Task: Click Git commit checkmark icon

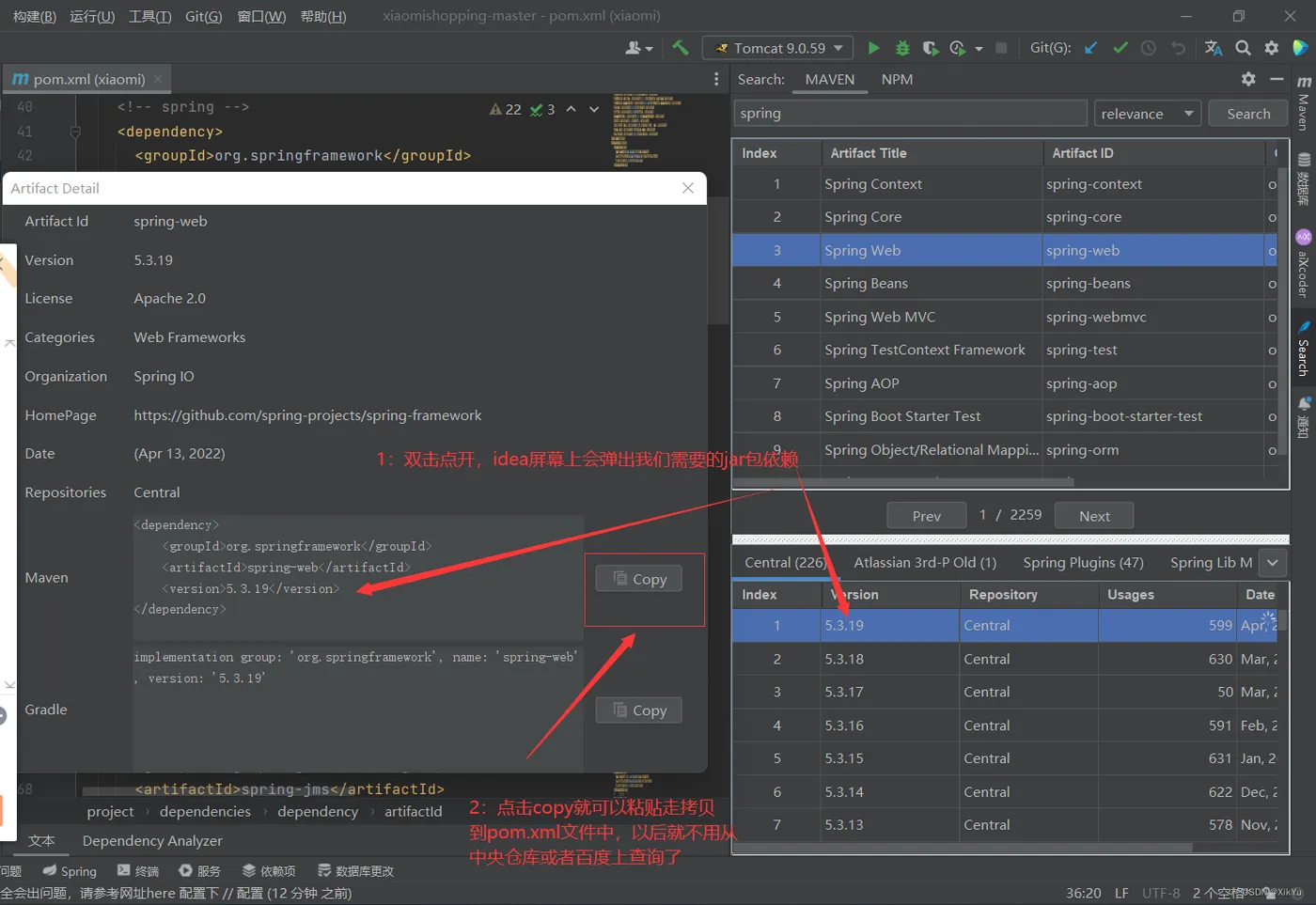Action: 1120,48
